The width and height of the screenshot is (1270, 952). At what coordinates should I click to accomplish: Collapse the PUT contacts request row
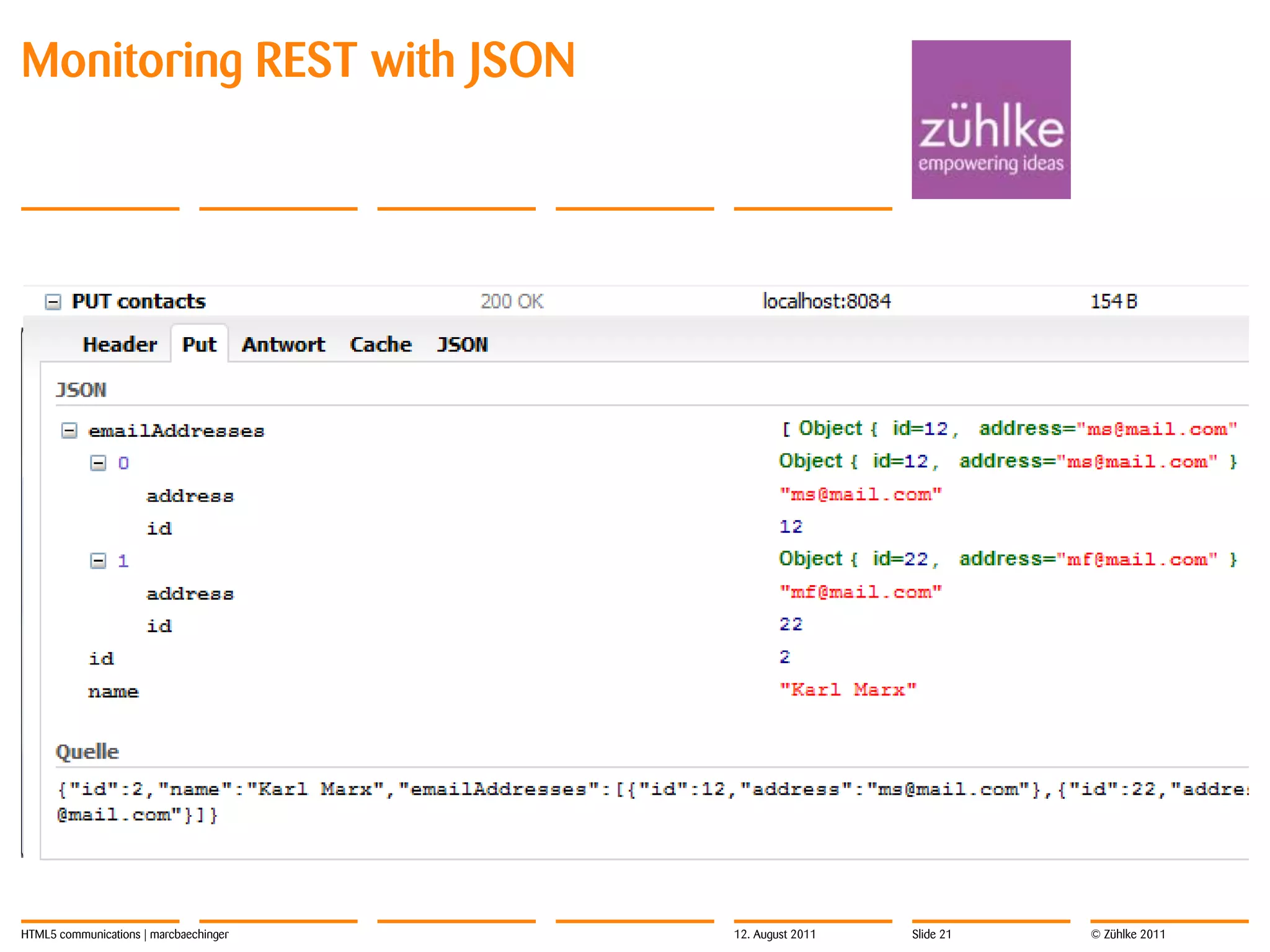53,302
